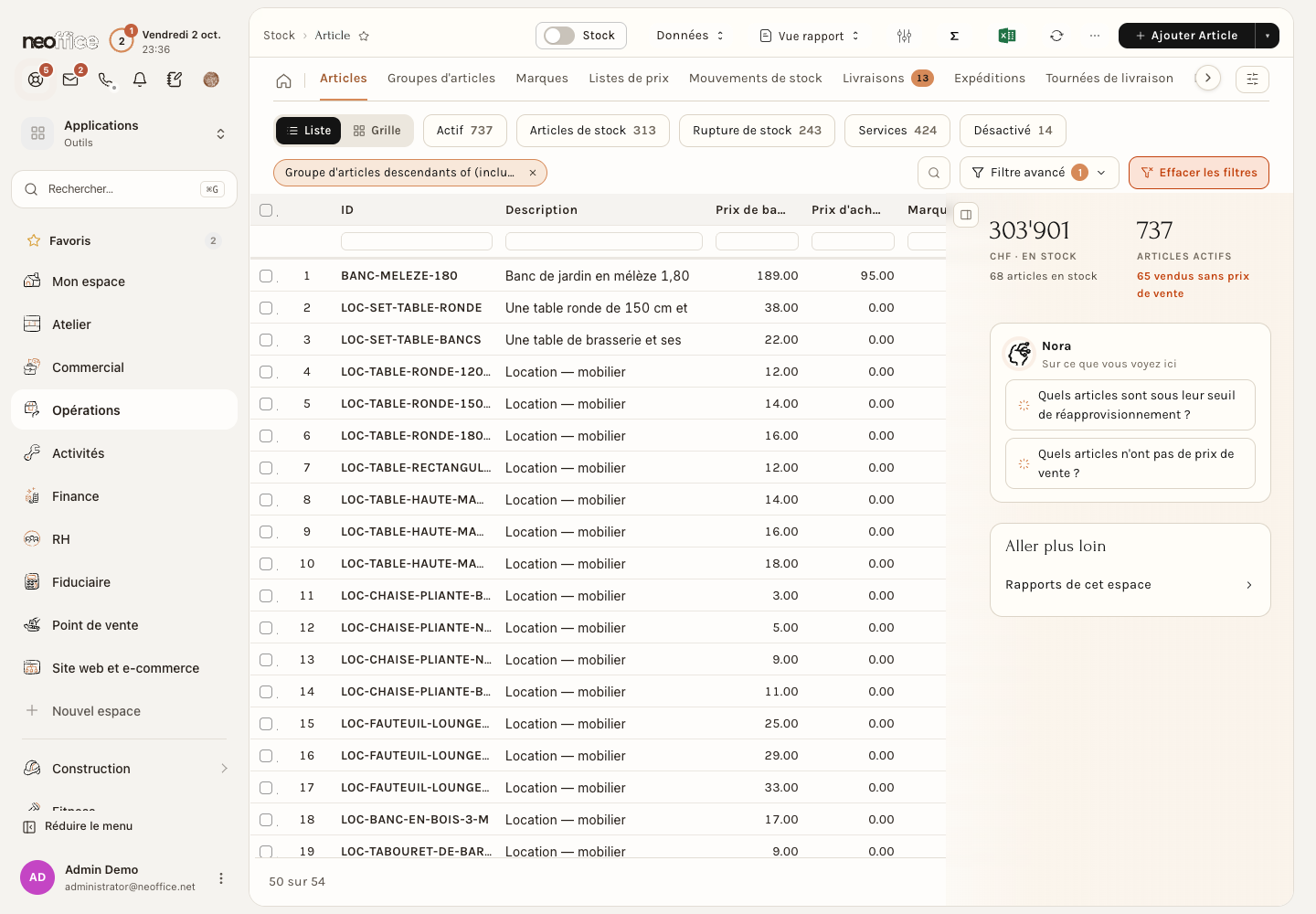Filter by Rupture de stock 243
The width and height of the screenshot is (1316, 914).
tap(757, 131)
